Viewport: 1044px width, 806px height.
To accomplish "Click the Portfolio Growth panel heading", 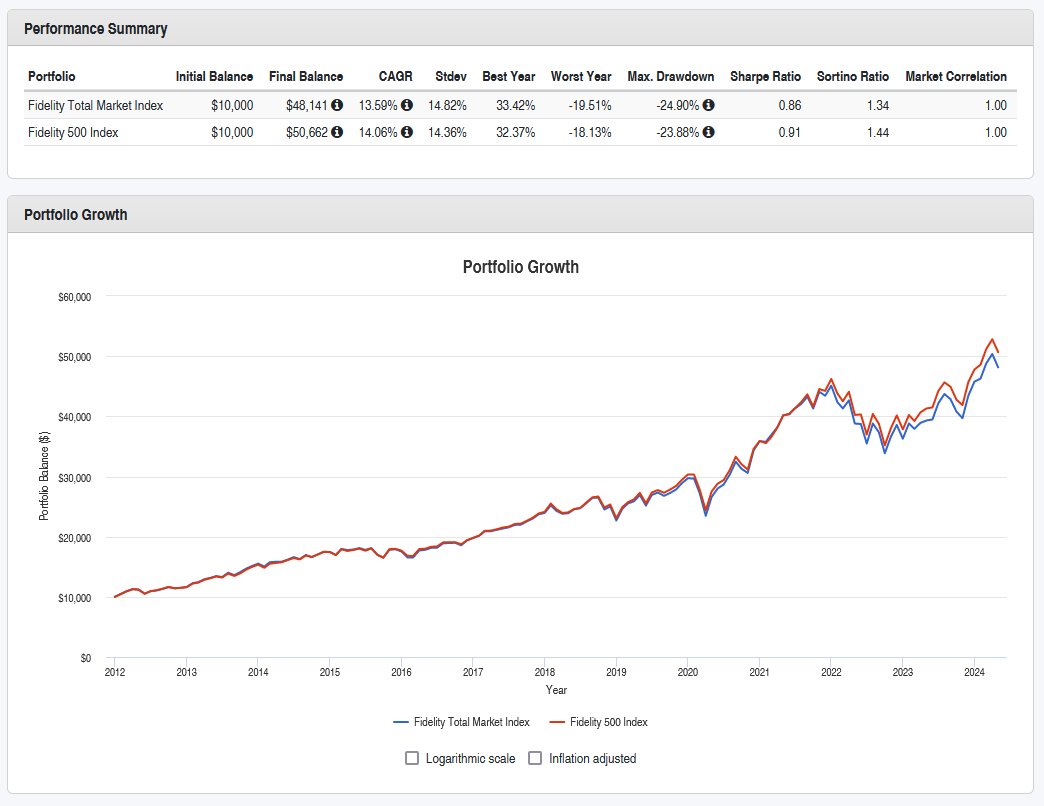I will pyautogui.click(x=76, y=214).
